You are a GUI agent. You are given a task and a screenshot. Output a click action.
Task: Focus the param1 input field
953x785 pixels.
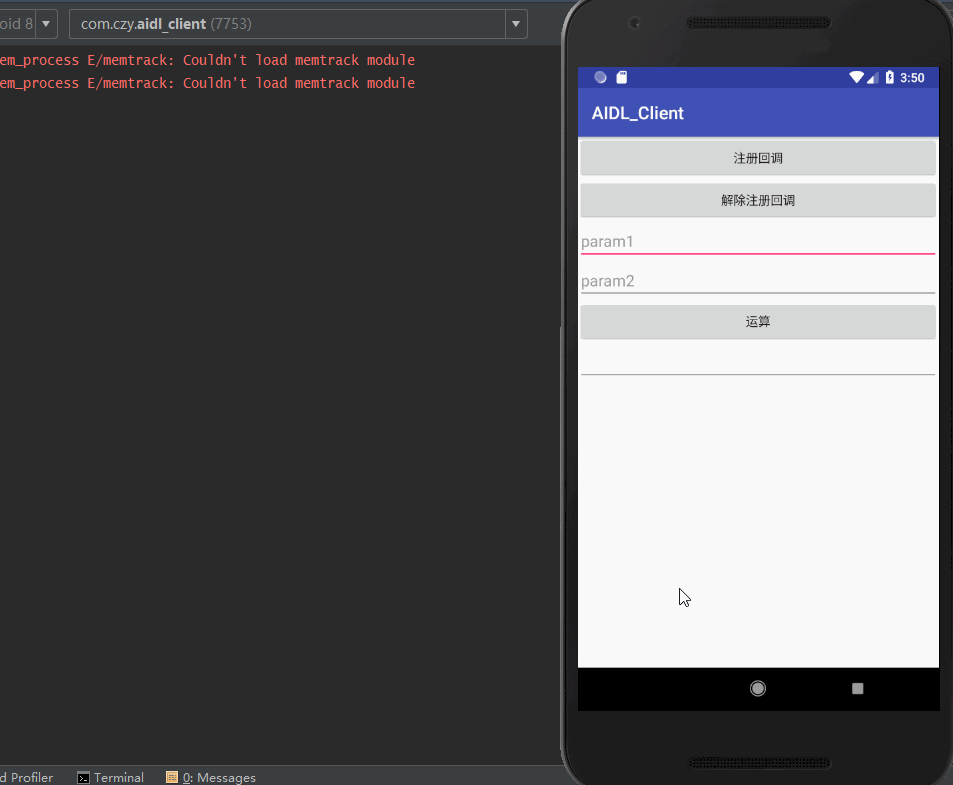point(757,242)
